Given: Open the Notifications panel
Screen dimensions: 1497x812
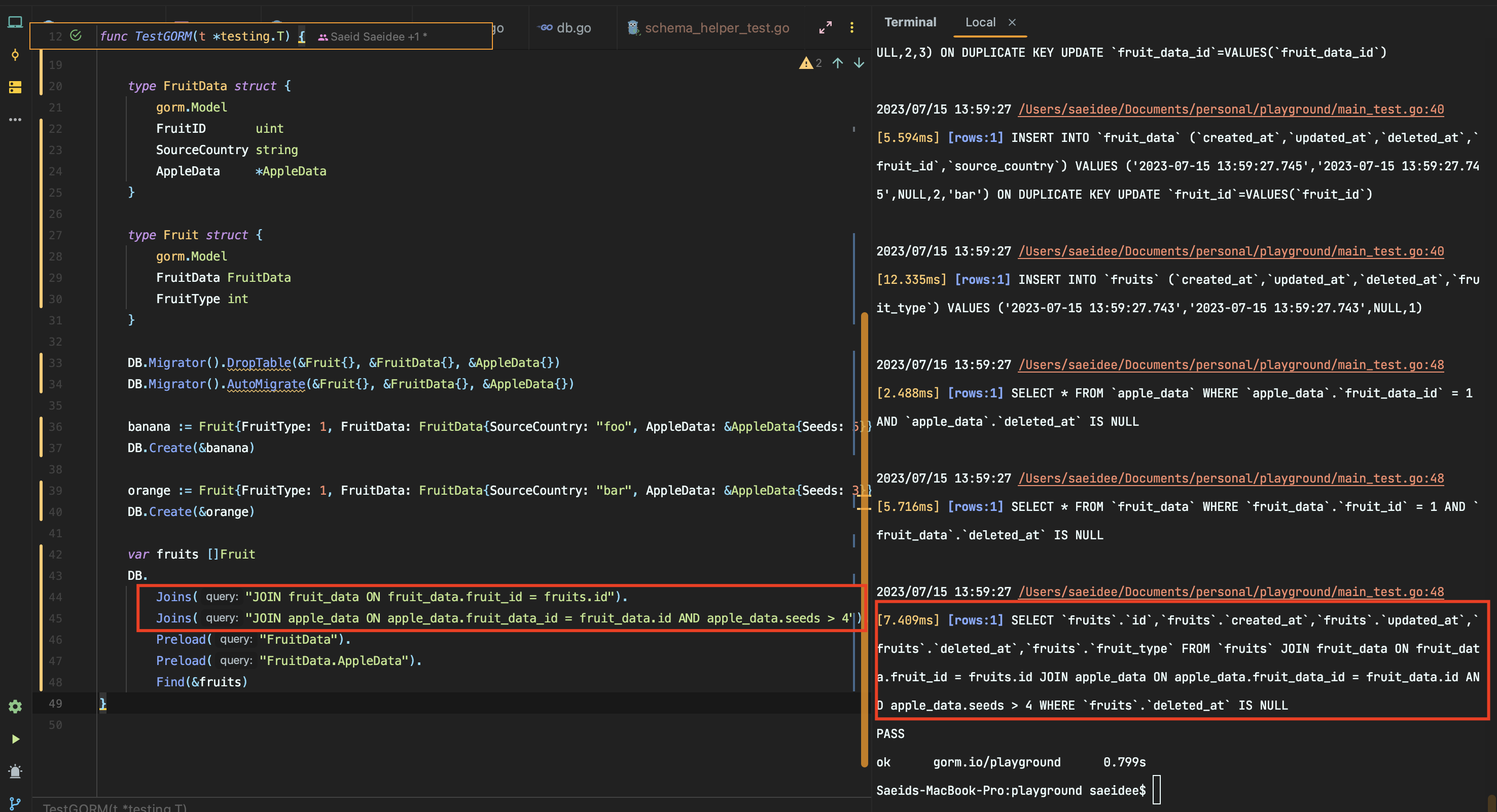Looking at the screenshot, I should click(x=16, y=771).
